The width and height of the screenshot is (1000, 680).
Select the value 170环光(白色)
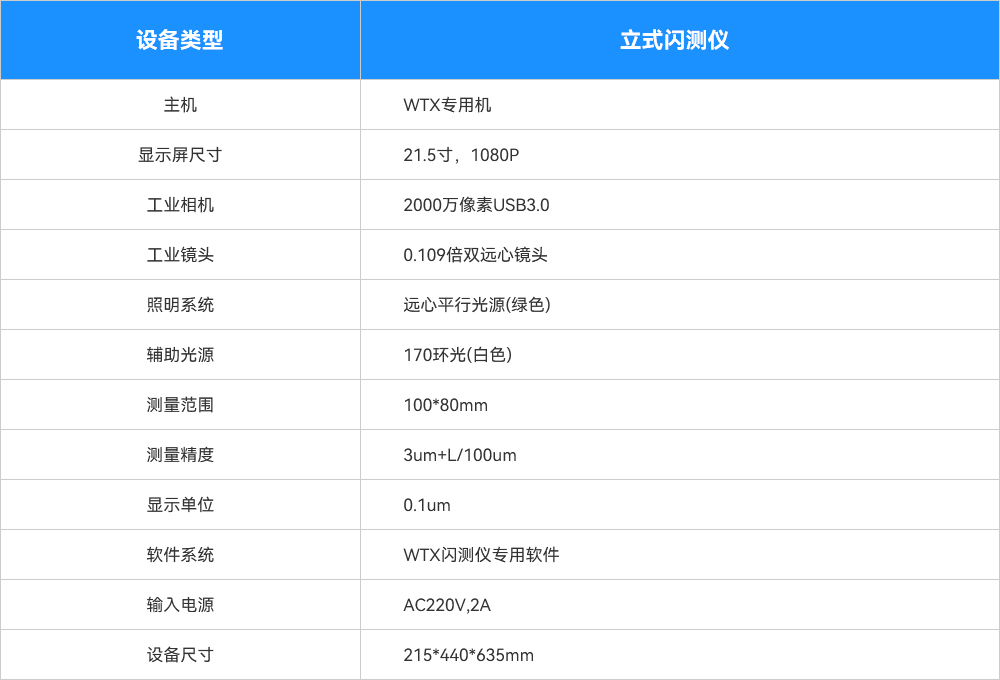pyautogui.click(x=458, y=355)
